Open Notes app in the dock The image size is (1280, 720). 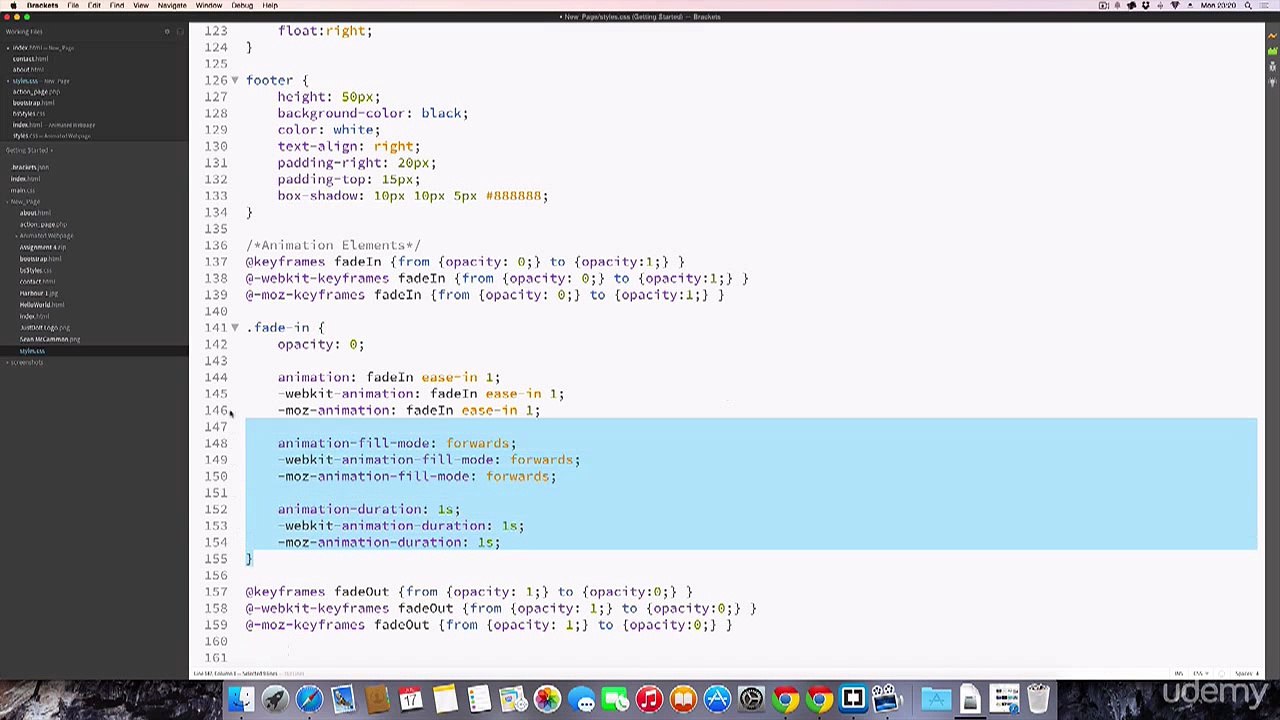(x=445, y=699)
